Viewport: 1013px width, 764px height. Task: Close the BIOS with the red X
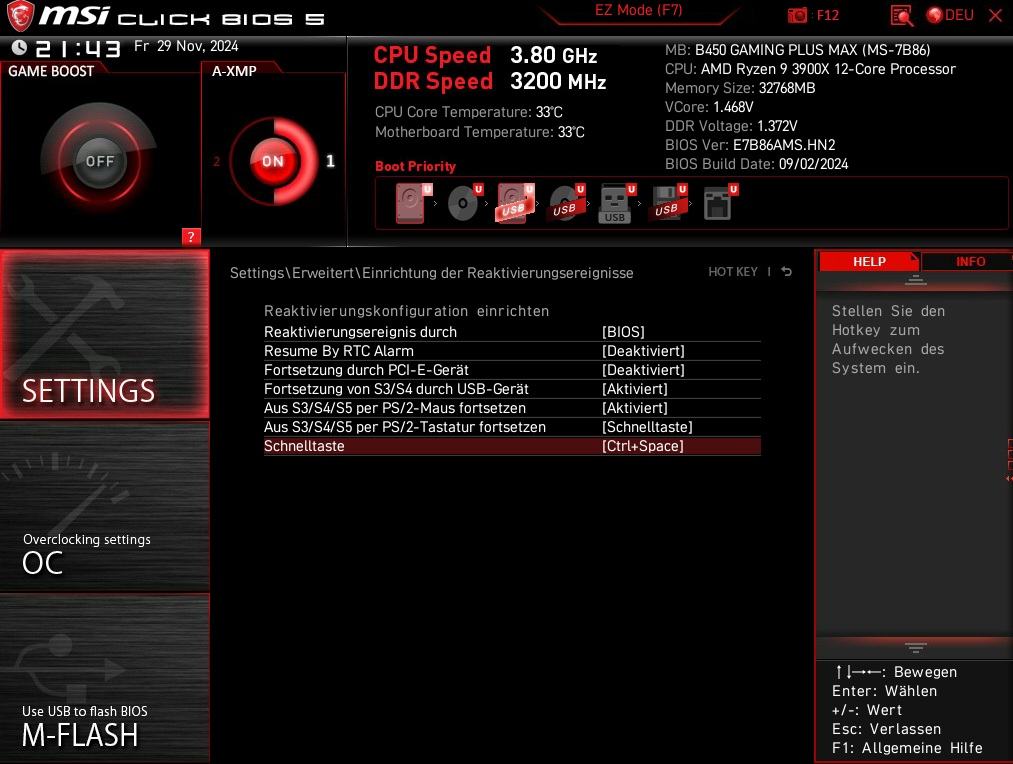[996, 15]
